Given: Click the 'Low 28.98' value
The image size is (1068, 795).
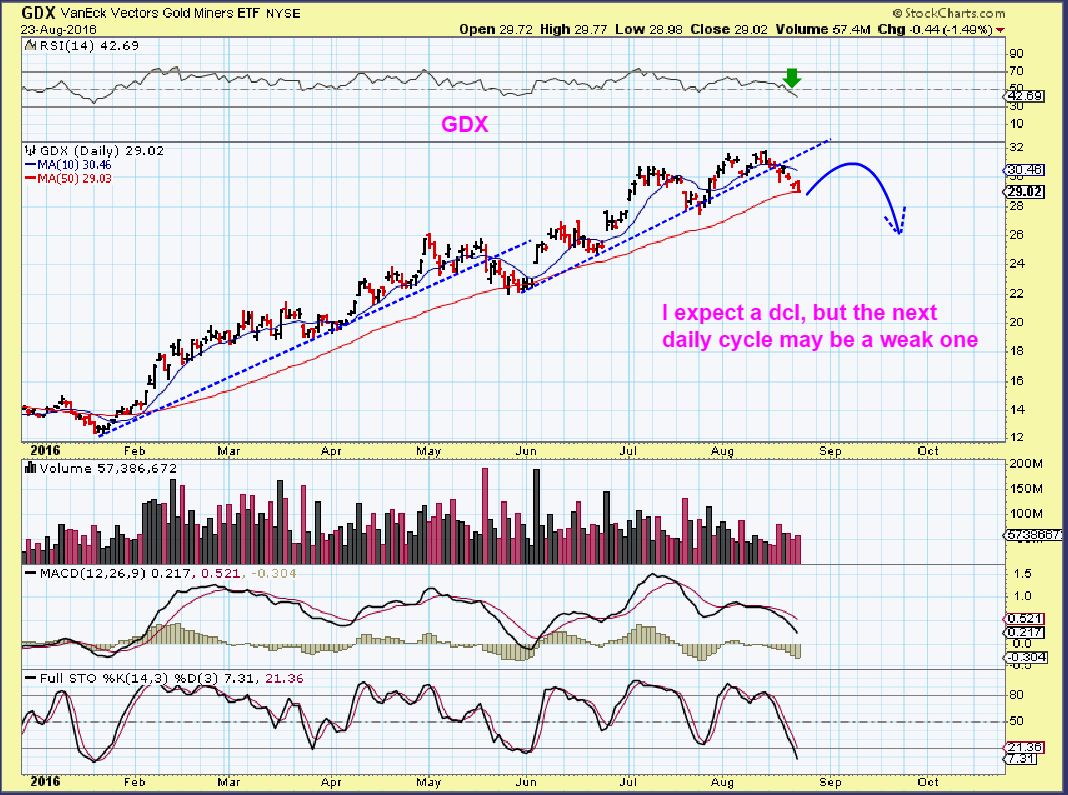Looking at the screenshot, I should point(648,29).
